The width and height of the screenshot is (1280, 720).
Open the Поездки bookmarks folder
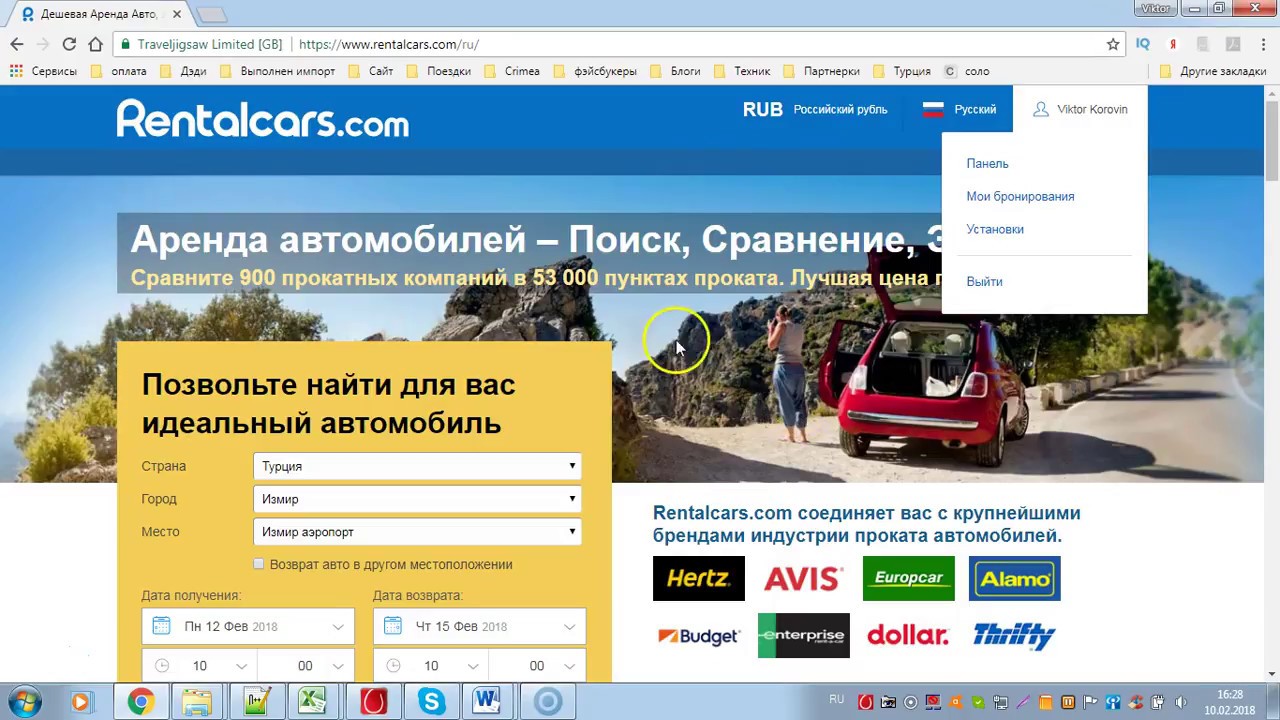pyautogui.click(x=439, y=71)
